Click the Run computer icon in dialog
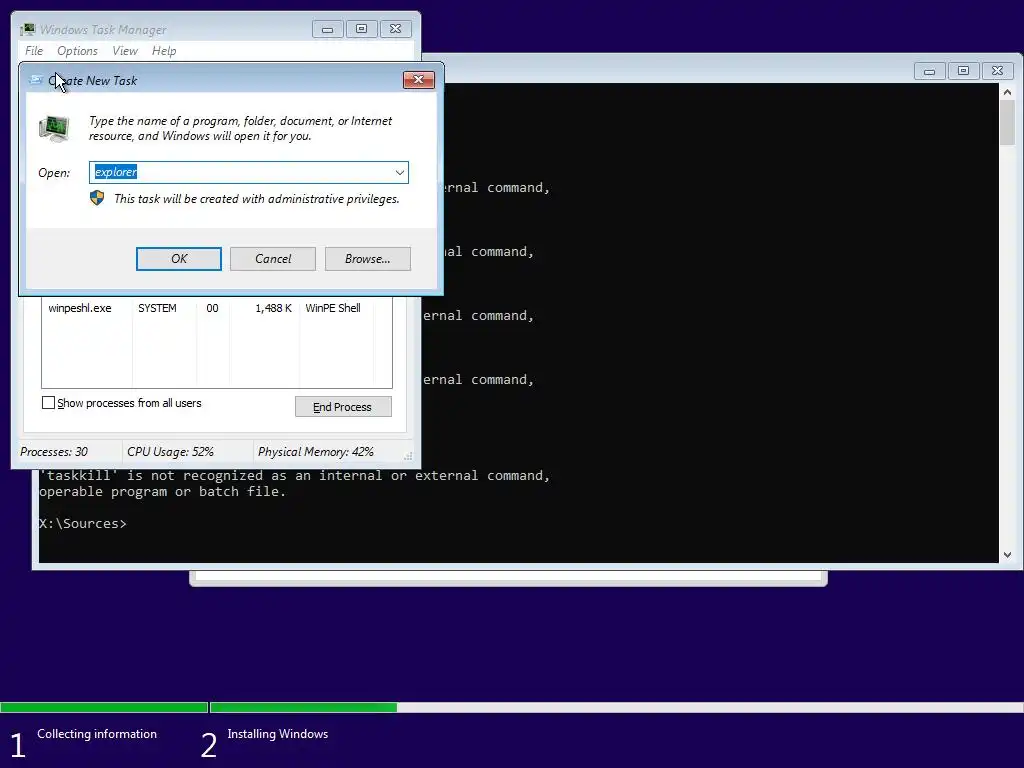 54,128
